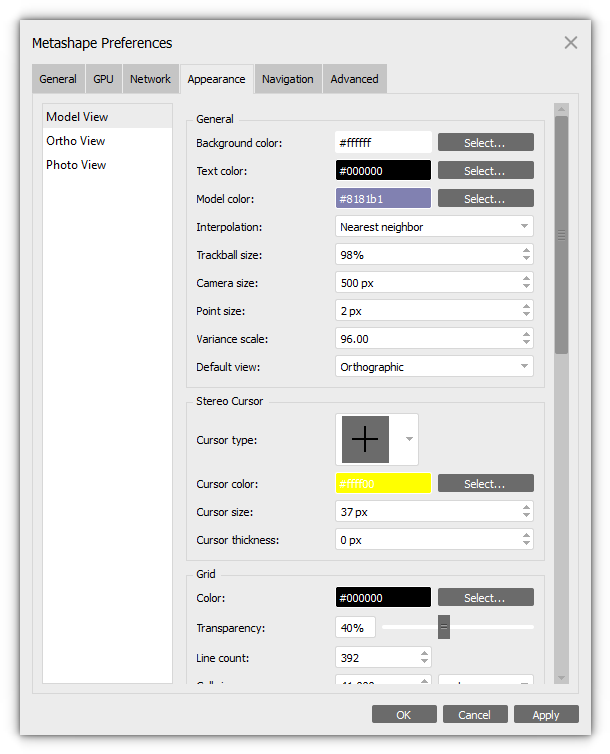Click the Grid Color black swatch
This screenshot has height=754, width=610.
click(x=383, y=598)
